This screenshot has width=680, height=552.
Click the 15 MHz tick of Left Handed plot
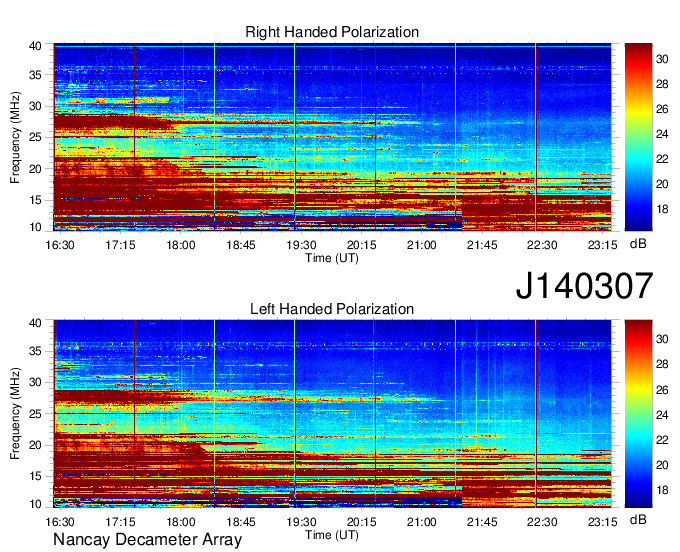[35, 477]
